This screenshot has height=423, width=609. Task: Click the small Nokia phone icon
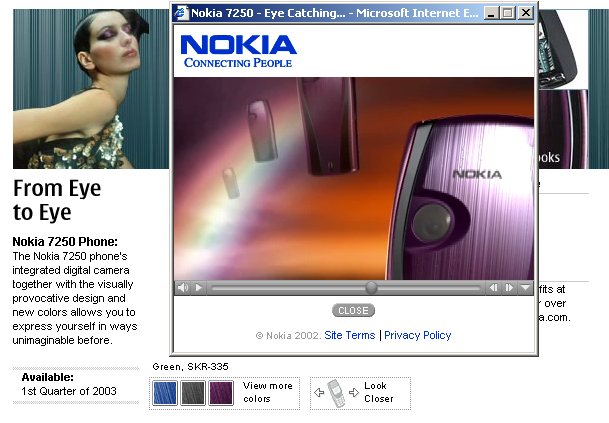336,393
